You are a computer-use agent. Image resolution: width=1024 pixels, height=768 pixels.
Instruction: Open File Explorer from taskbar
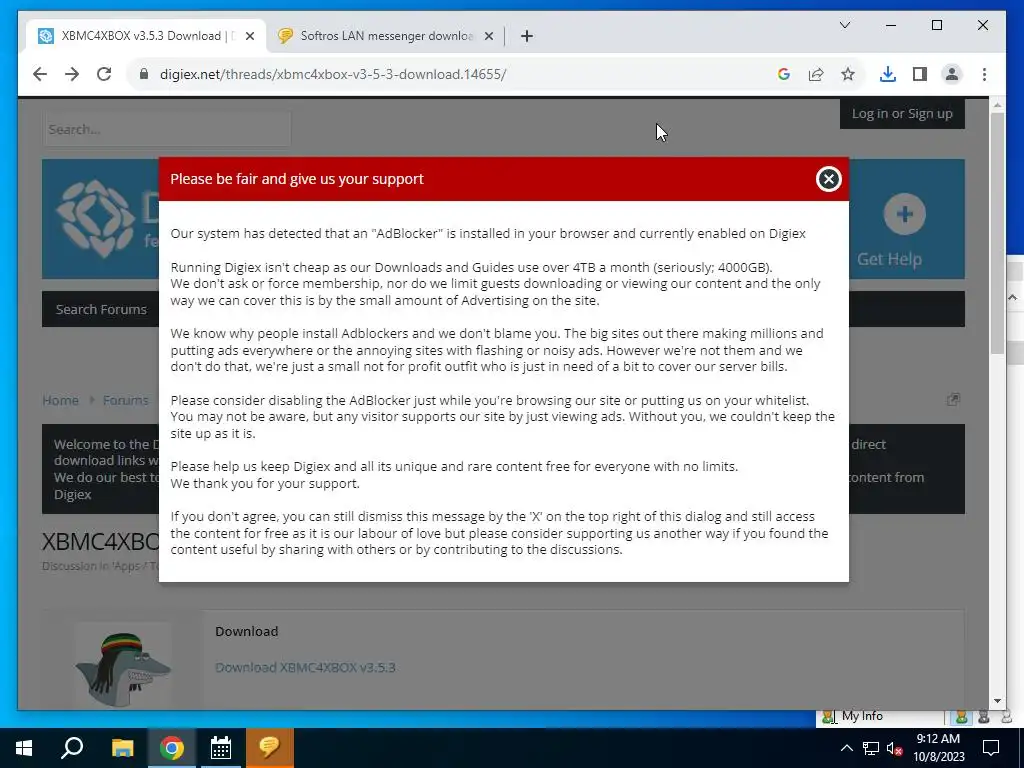(x=122, y=748)
